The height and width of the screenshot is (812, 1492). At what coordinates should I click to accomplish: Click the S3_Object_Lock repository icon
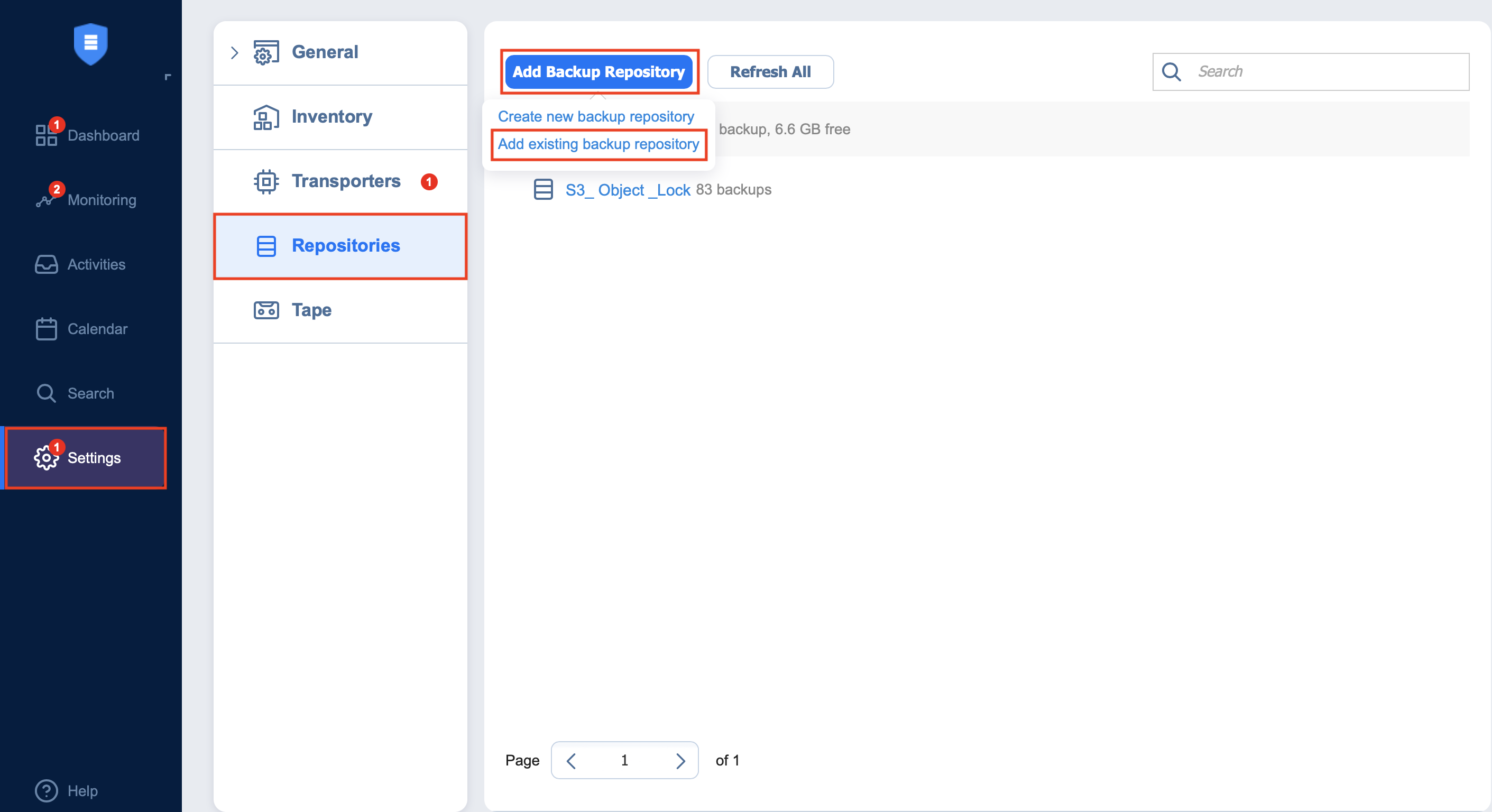pyautogui.click(x=542, y=189)
